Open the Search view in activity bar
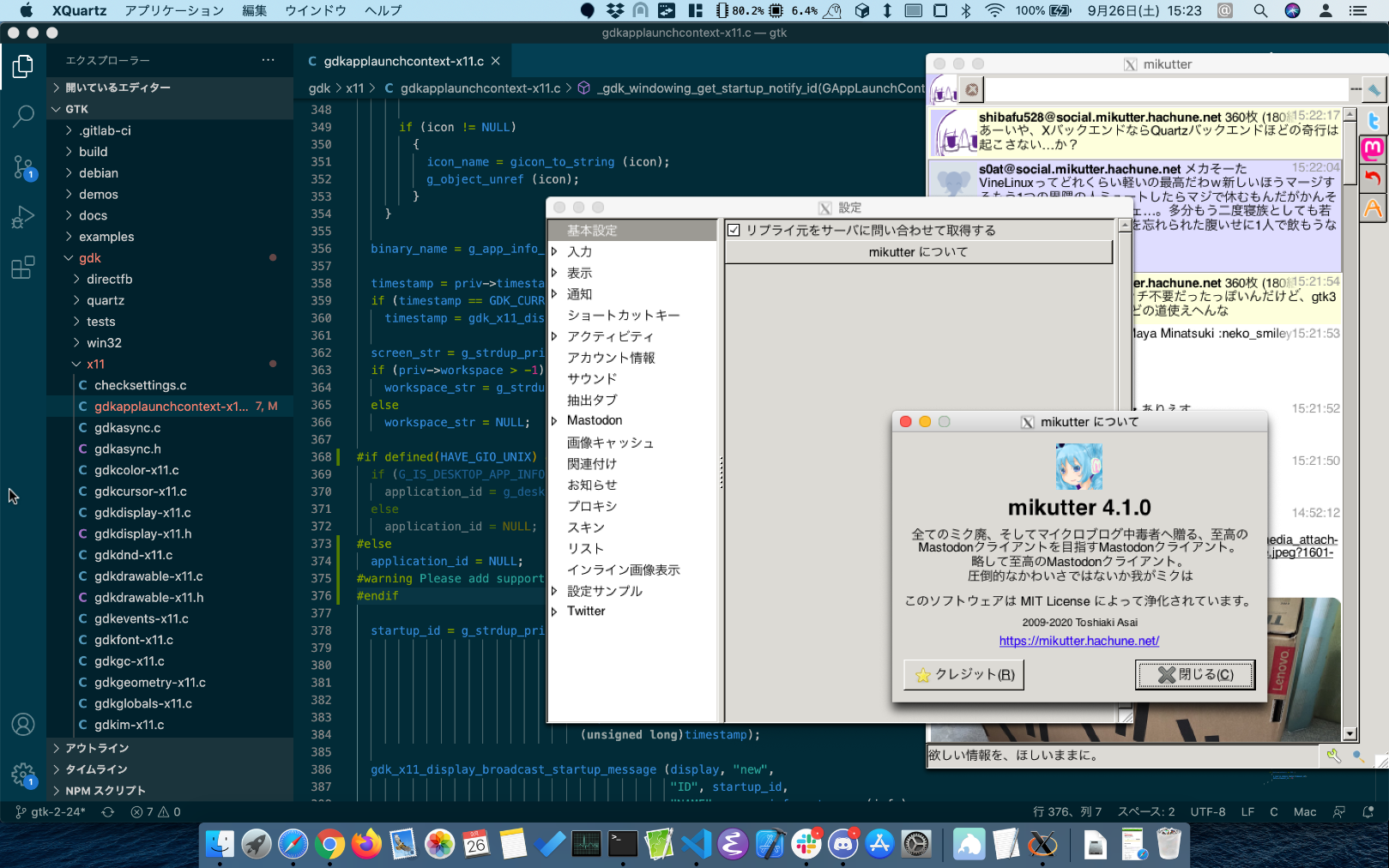This screenshot has height=868, width=1389. (23, 116)
